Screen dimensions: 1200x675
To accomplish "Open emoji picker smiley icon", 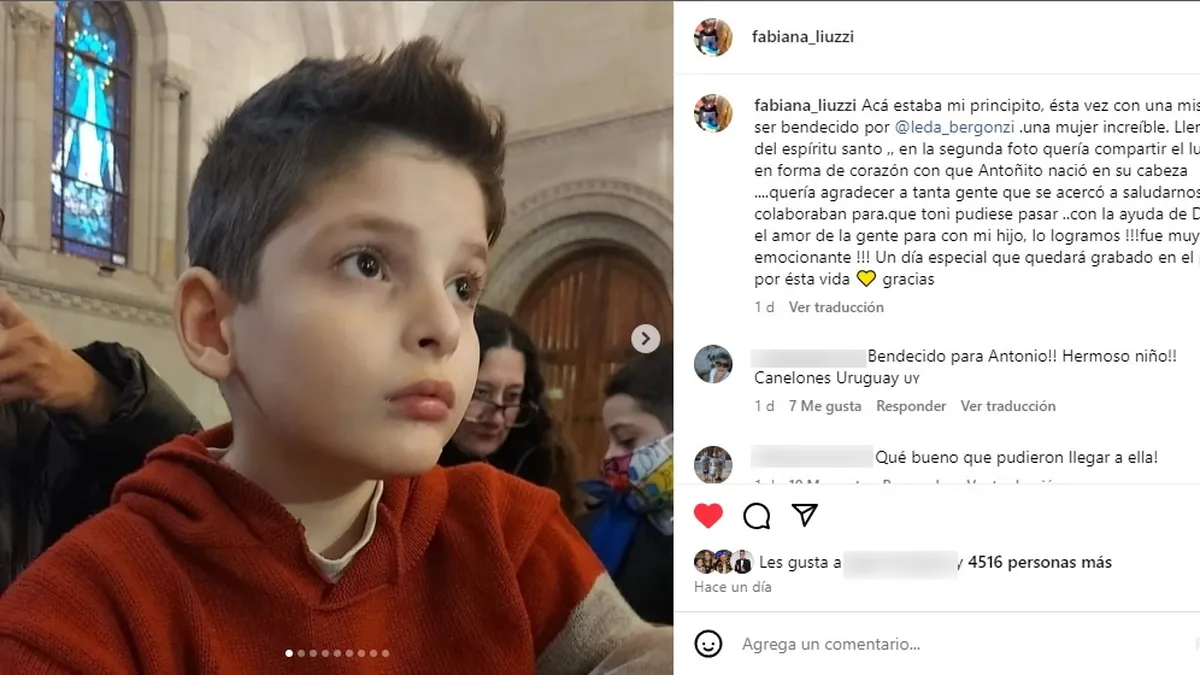I will [708, 644].
